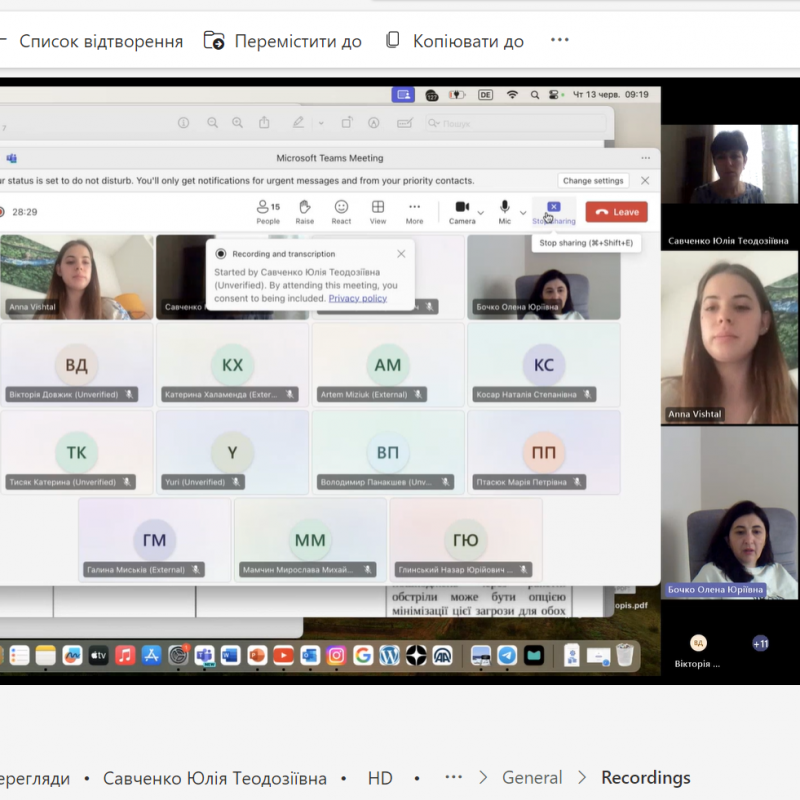Image resolution: width=800 pixels, height=800 pixels.
Task: Select the Птасюк Марія Петрівна tile
Action: click(544, 453)
